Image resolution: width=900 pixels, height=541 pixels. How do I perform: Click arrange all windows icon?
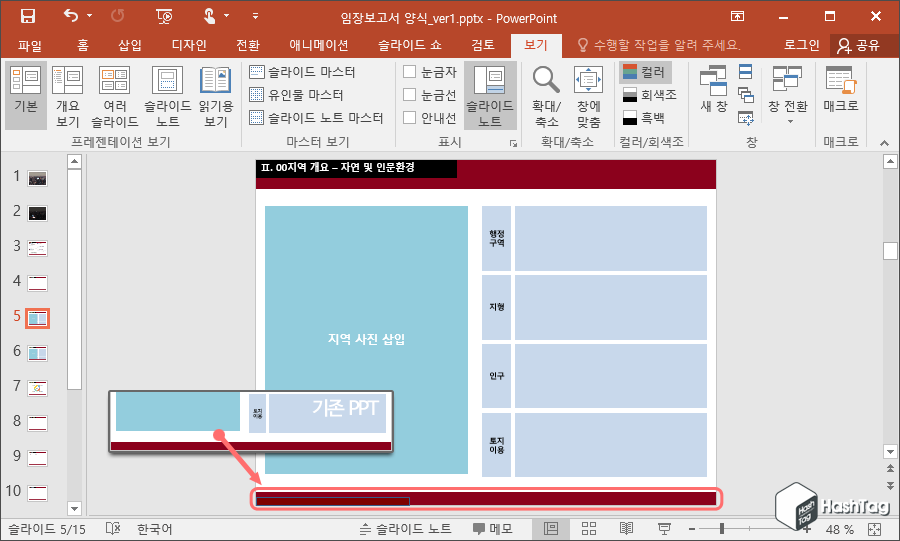coord(745,72)
